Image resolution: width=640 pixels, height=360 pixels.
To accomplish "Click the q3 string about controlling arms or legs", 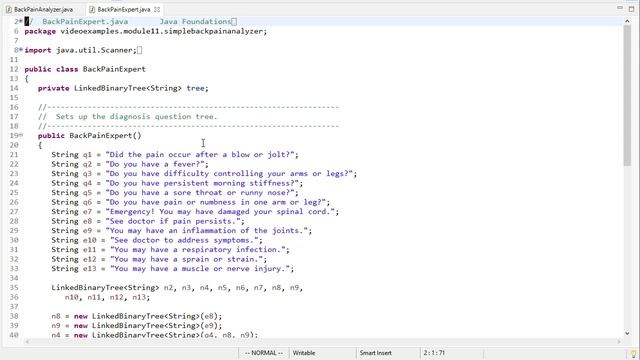I will (x=229, y=173).
